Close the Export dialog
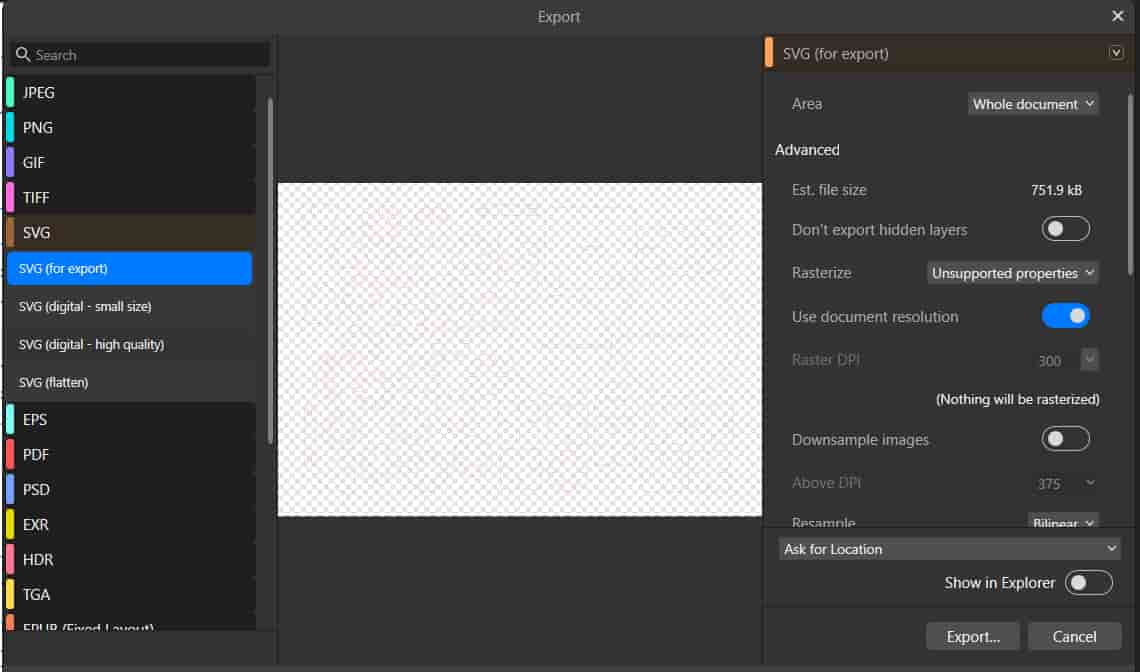1140x672 pixels. point(1117,16)
